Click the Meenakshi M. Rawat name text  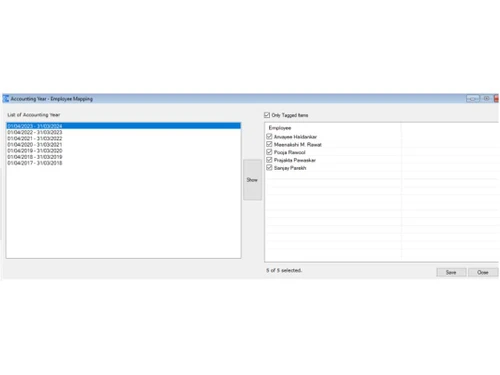[x=298, y=145]
